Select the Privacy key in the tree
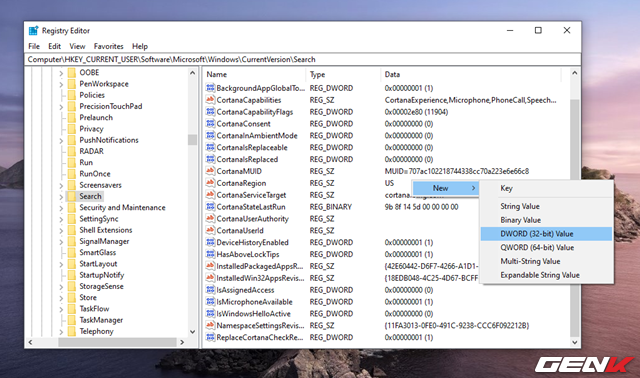The width and height of the screenshot is (640, 378). tap(91, 129)
